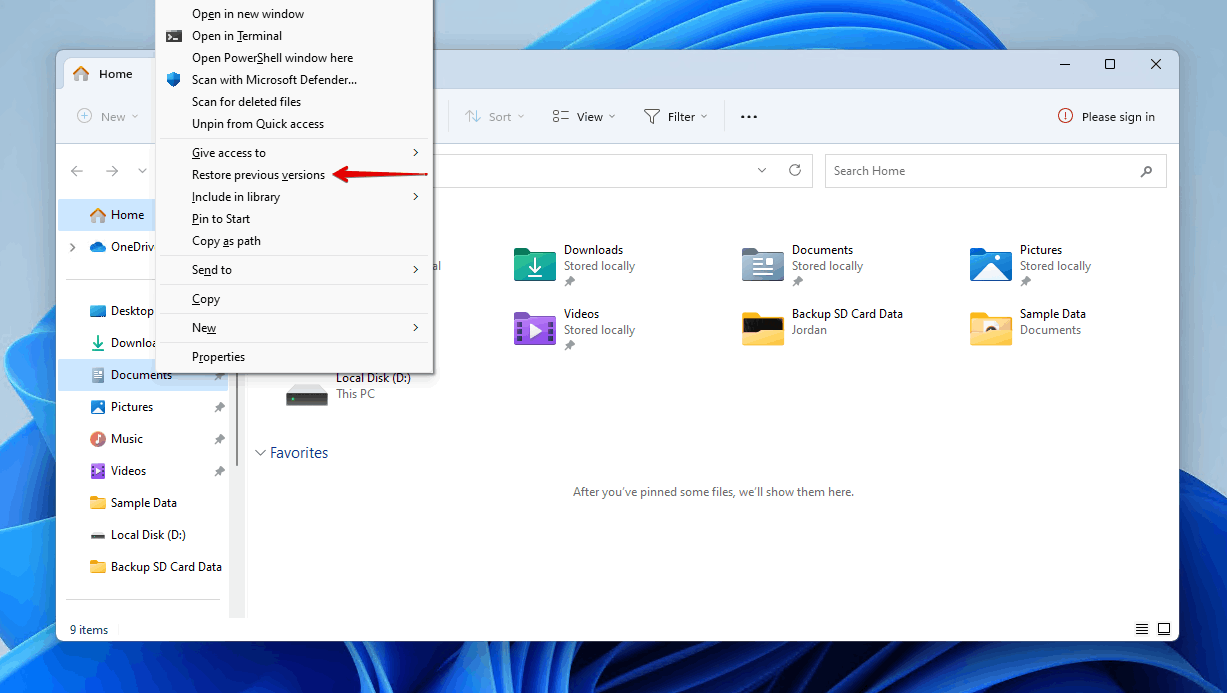The width and height of the screenshot is (1227, 693).
Task: Click the New button in toolbar
Action: 108,117
